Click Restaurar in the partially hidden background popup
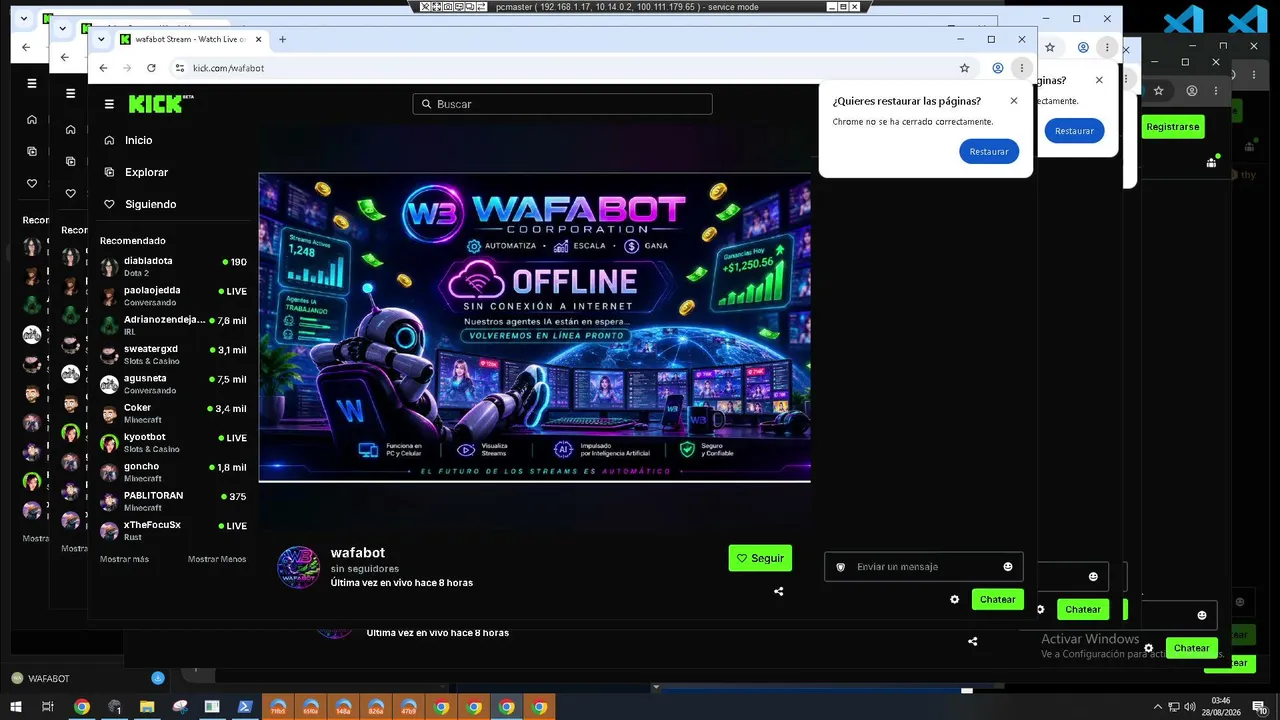 pyautogui.click(x=1074, y=131)
